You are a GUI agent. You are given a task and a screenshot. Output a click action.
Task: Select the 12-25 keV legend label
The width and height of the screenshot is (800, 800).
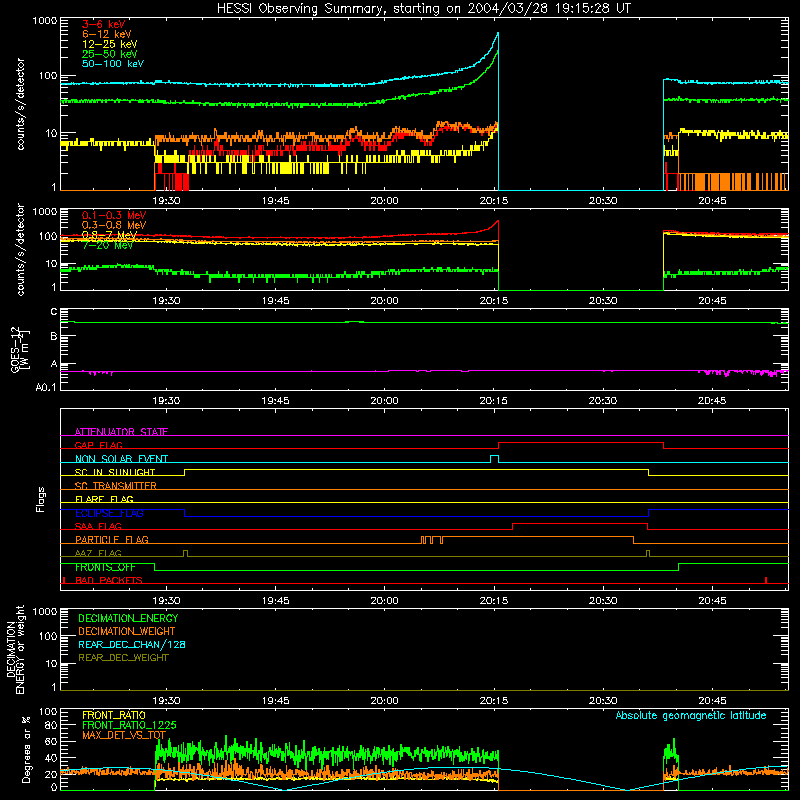pos(110,44)
